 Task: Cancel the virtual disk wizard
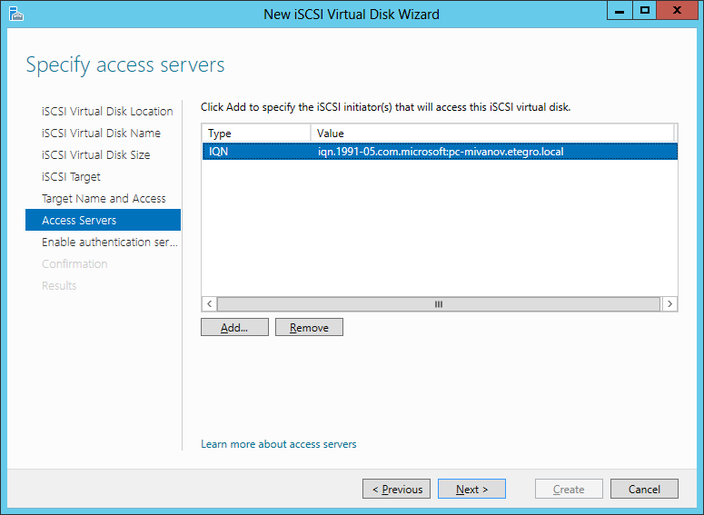[644, 489]
